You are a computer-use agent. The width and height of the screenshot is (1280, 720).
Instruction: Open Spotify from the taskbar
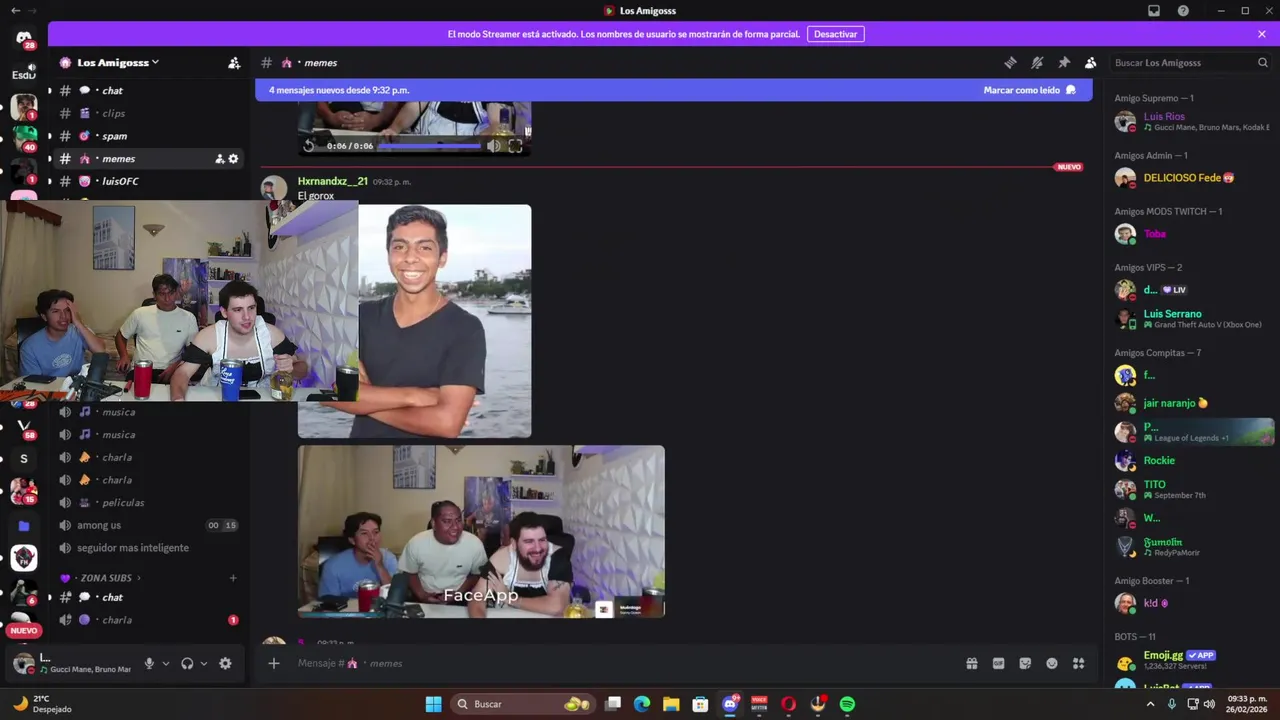847,704
